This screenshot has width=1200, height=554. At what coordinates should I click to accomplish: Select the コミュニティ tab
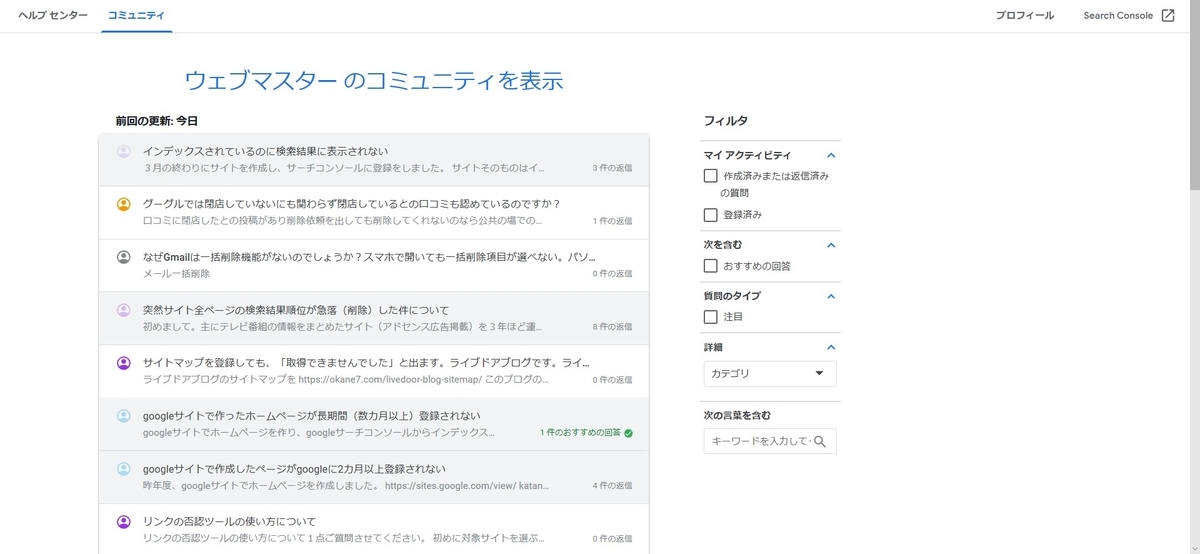pyautogui.click(x=137, y=16)
